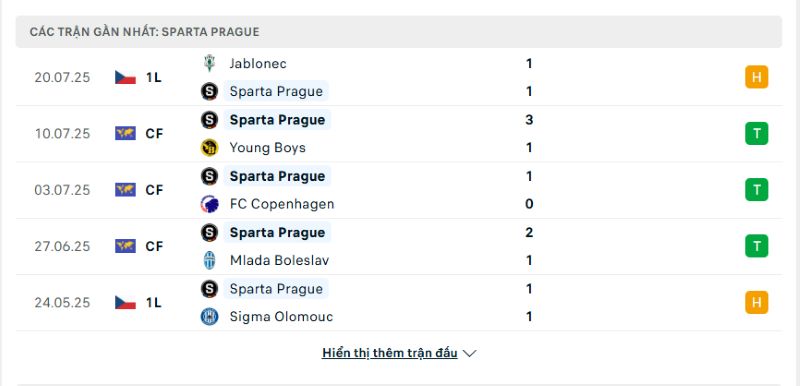Click the Mlada Boleslav club crest
The width and height of the screenshot is (800, 386).
(209, 261)
